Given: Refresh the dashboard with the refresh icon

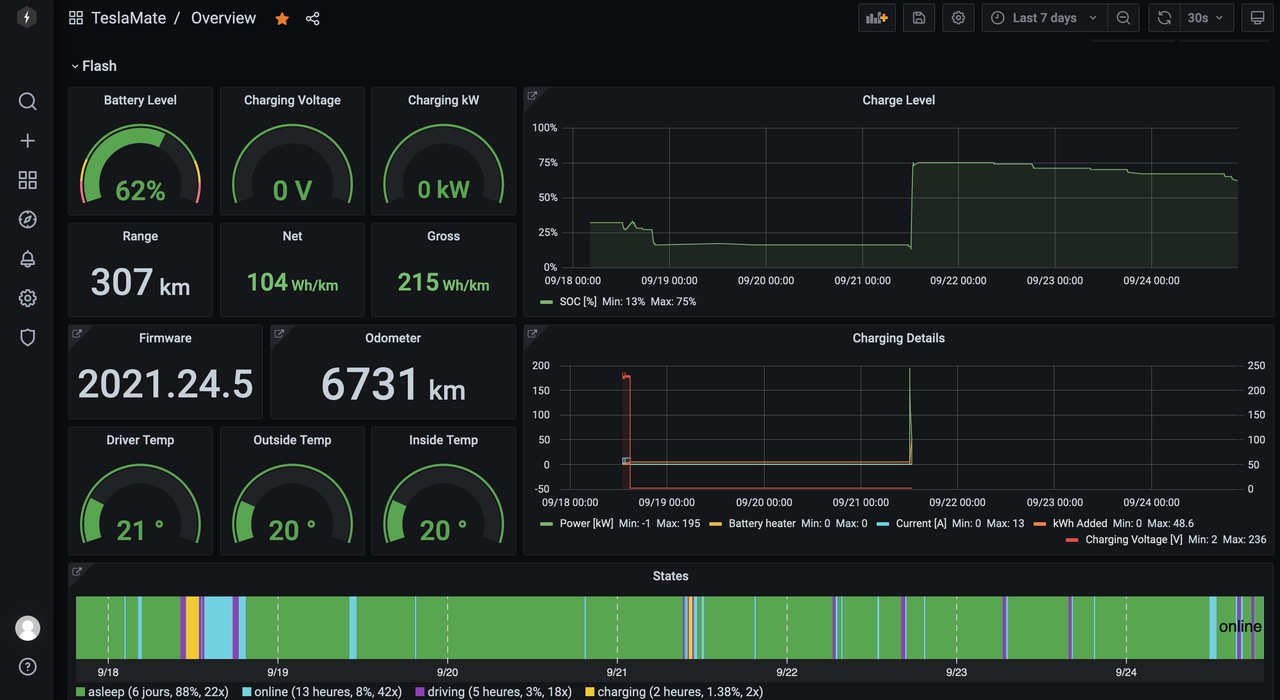Looking at the screenshot, I should (1164, 18).
